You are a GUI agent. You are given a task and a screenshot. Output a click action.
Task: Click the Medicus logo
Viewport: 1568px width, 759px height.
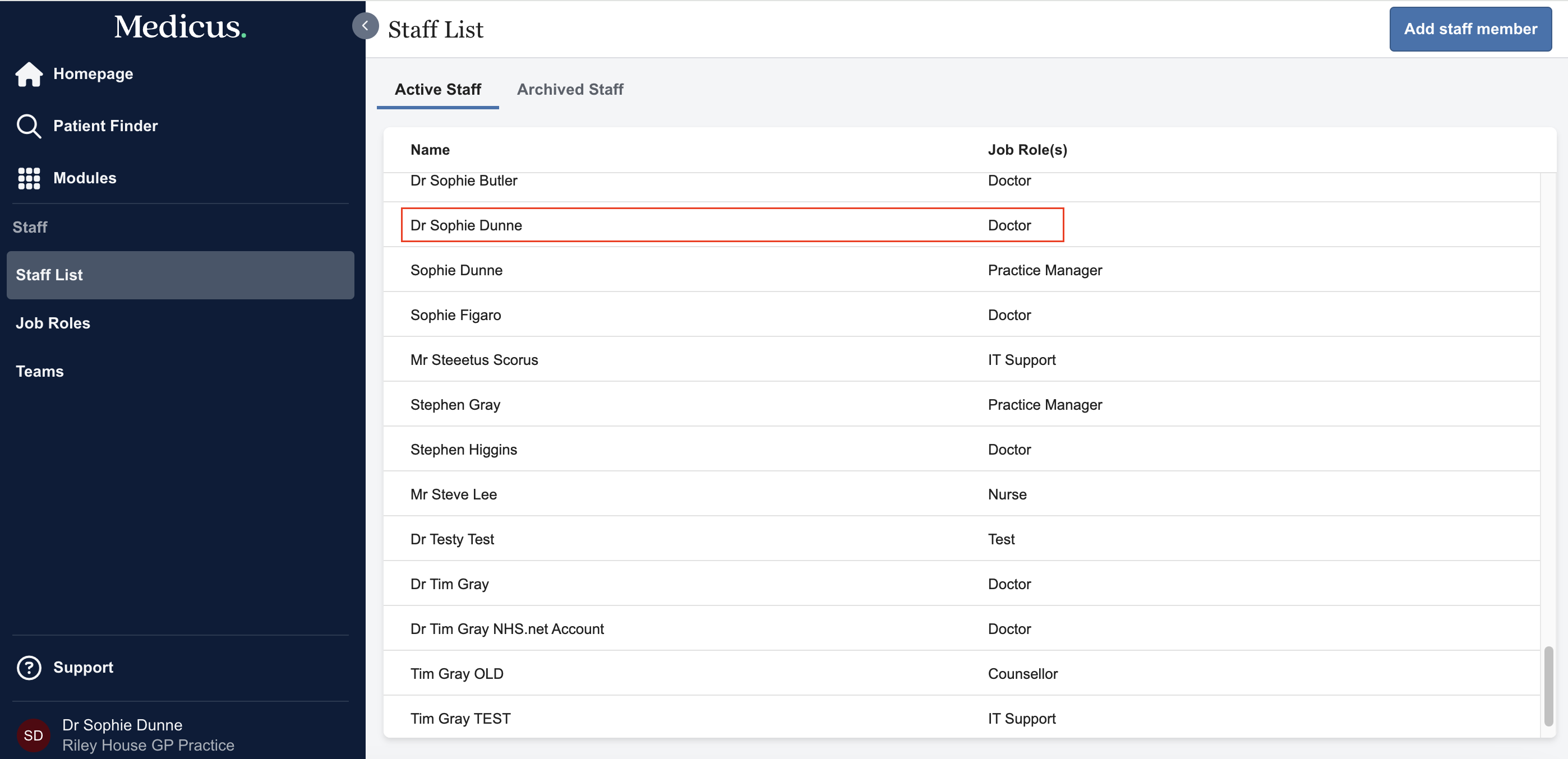(180, 27)
